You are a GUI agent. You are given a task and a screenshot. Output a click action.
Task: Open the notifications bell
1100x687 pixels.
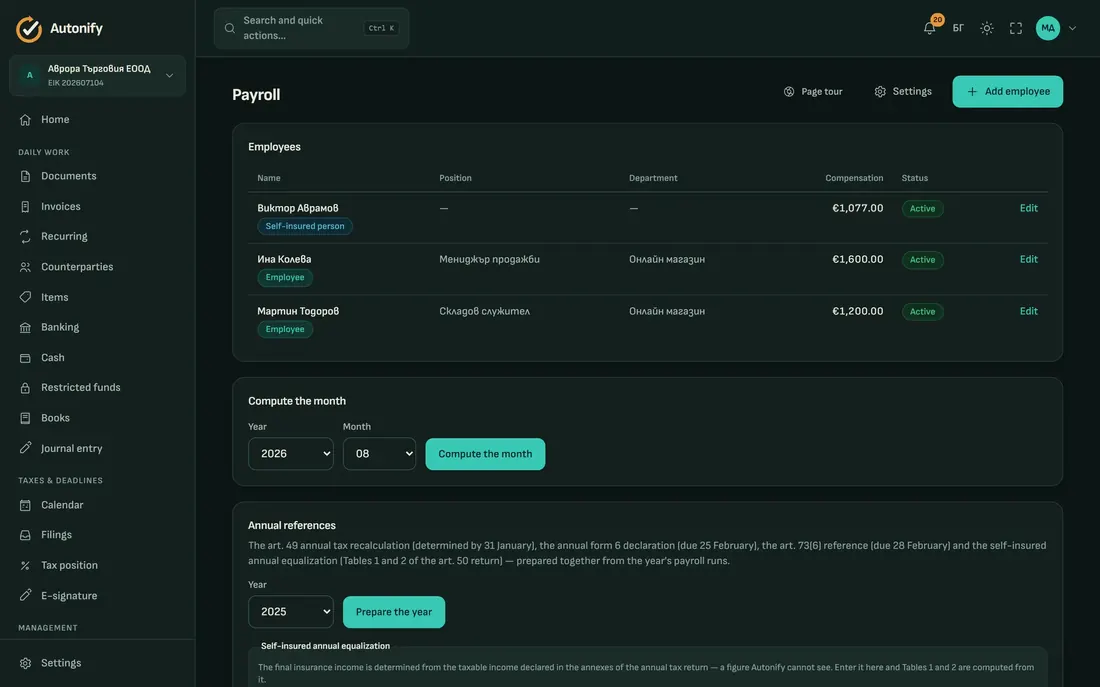point(930,28)
